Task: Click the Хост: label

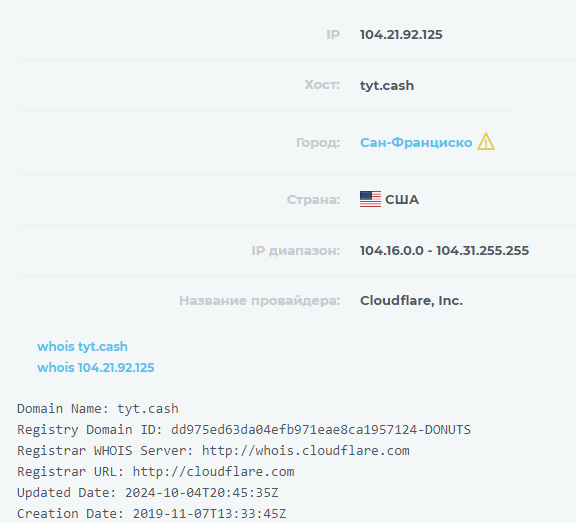Action: coord(322,85)
